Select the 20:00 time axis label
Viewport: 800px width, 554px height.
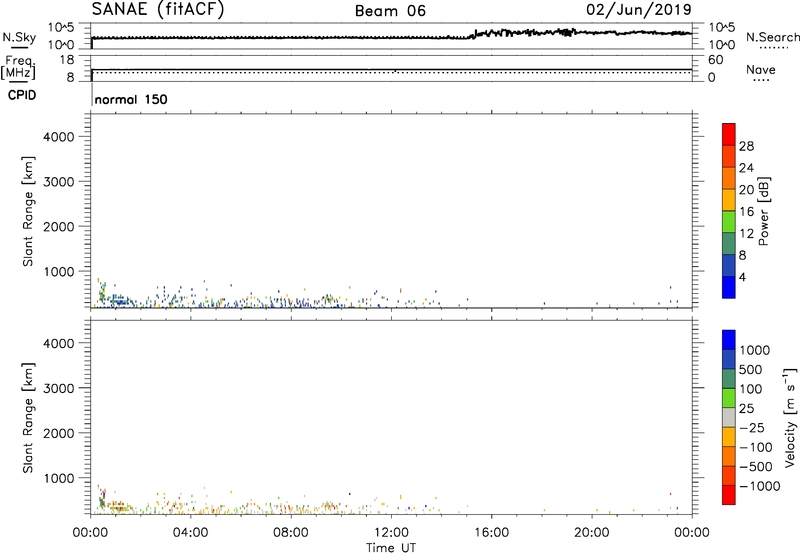tap(592, 533)
